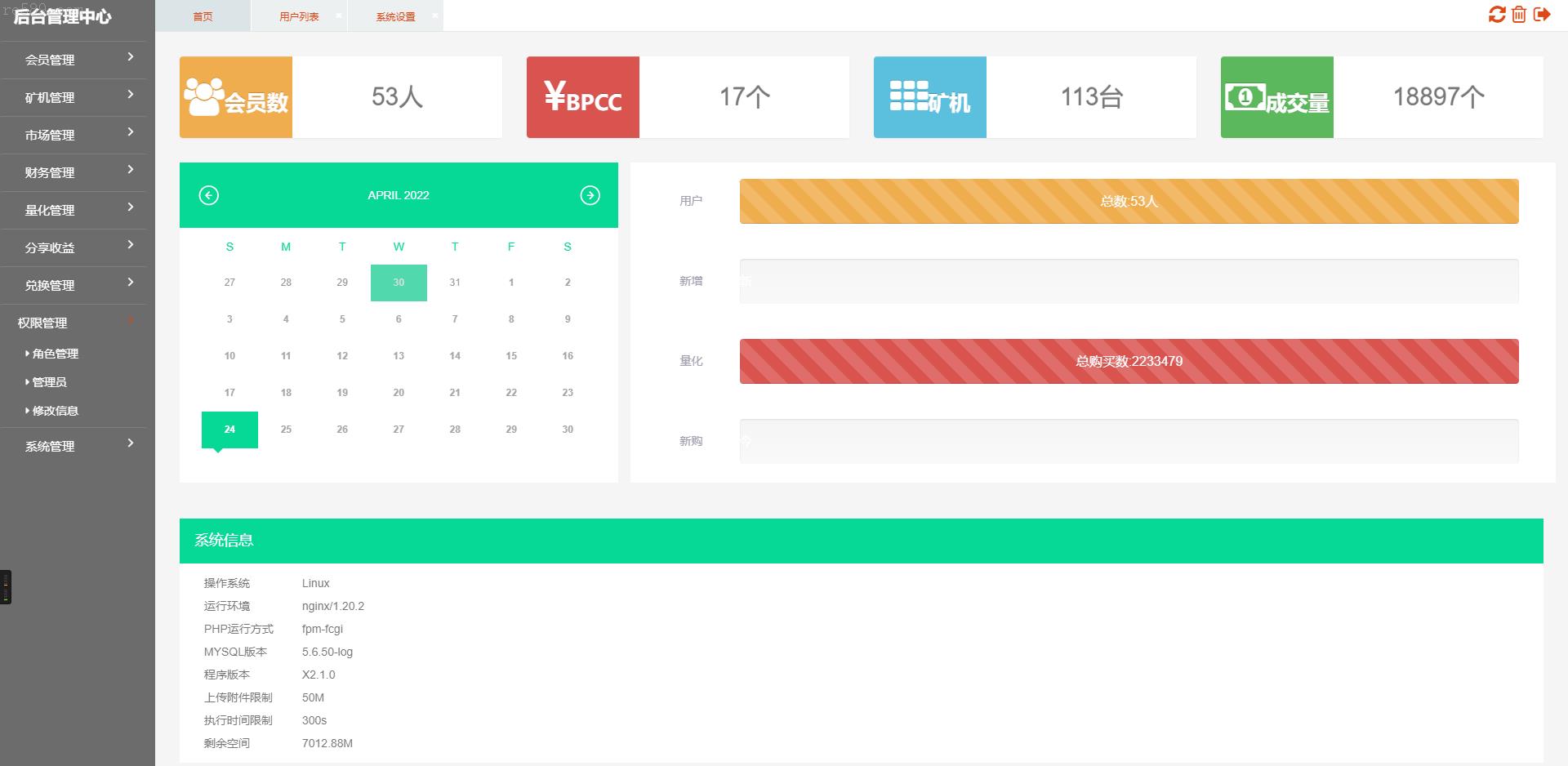Viewport: 1568px width, 766px height.
Task: Select April 13 in the calendar
Action: click(399, 356)
